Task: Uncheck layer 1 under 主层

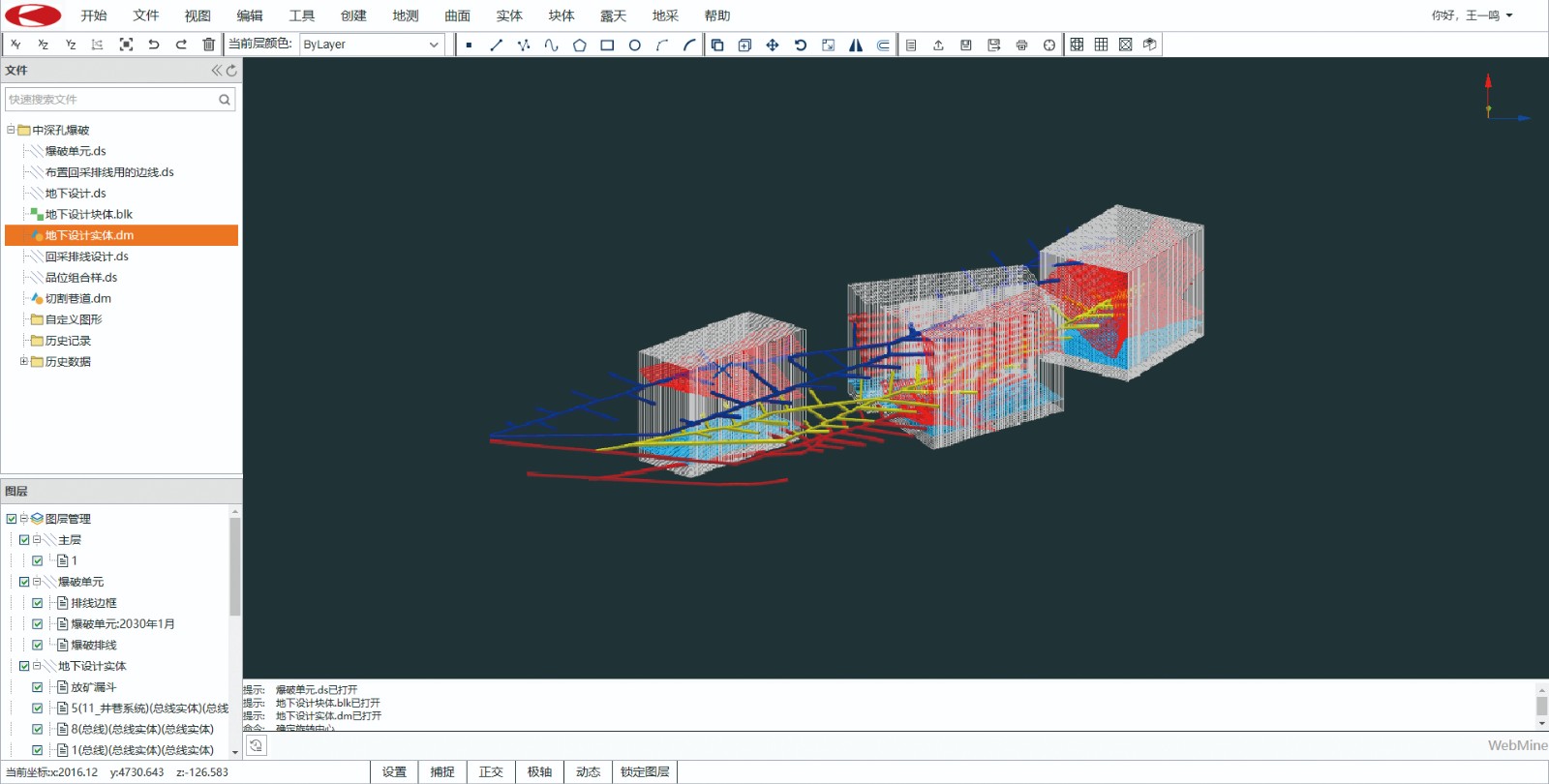Action: point(38,560)
